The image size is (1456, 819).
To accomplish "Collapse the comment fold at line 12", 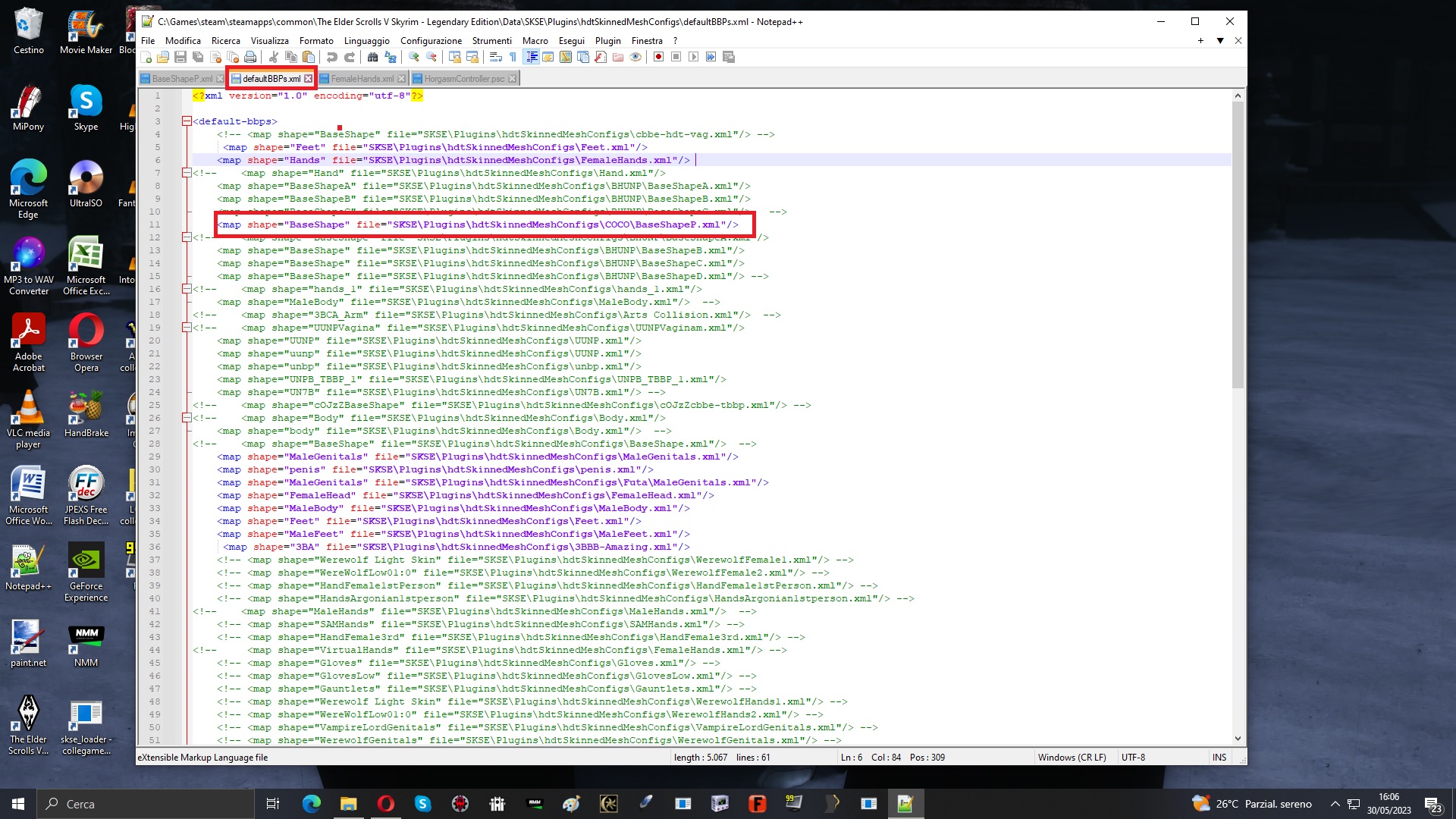I will pyautogui.click(x=187, y=237).
